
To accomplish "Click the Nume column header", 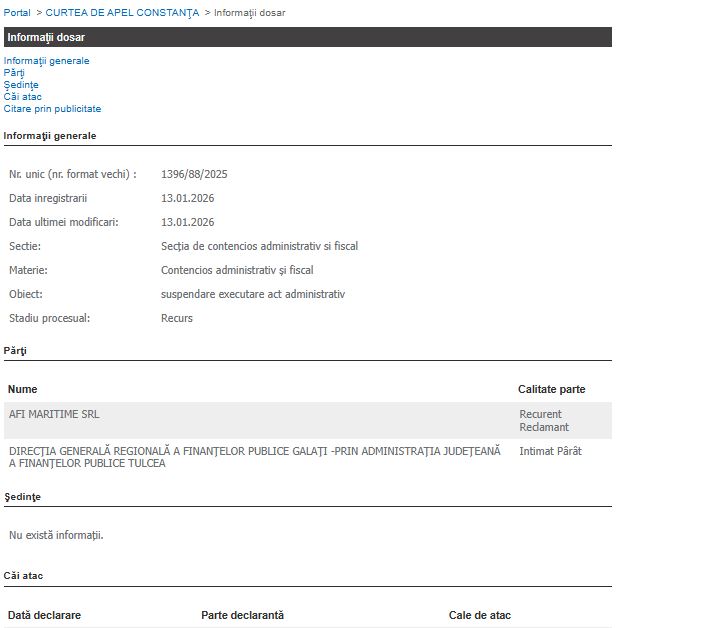I will tap(22, 389).
